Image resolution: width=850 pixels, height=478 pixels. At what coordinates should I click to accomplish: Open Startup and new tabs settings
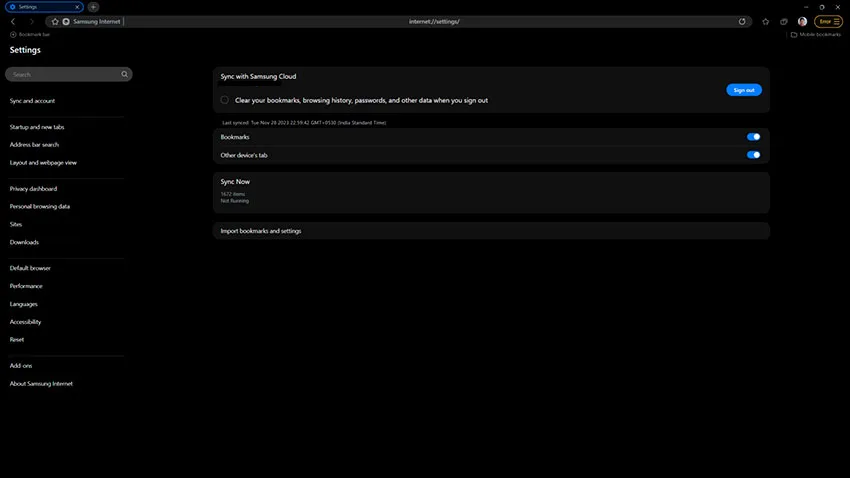pyautogui.click(x=37, y=127)
